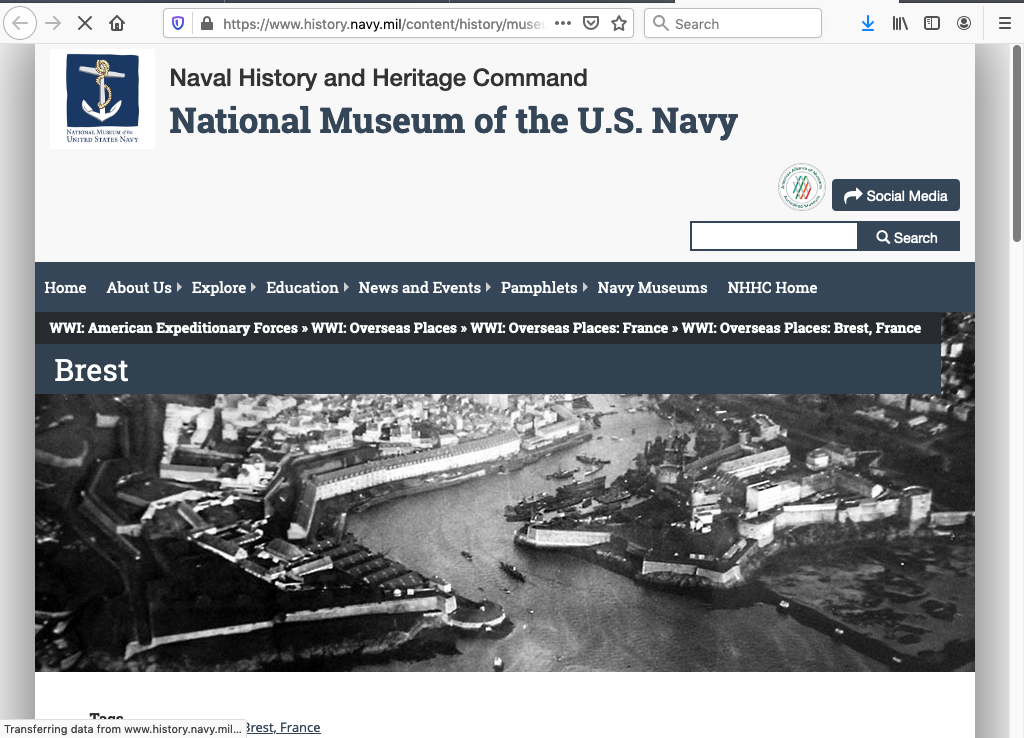Toggle the sidebar view icon
The image size is (1024, 738).
point(932,23)
